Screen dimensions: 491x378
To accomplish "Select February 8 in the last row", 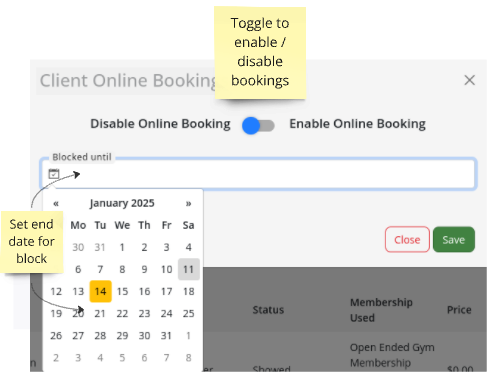I will click(x=188, y=358).
